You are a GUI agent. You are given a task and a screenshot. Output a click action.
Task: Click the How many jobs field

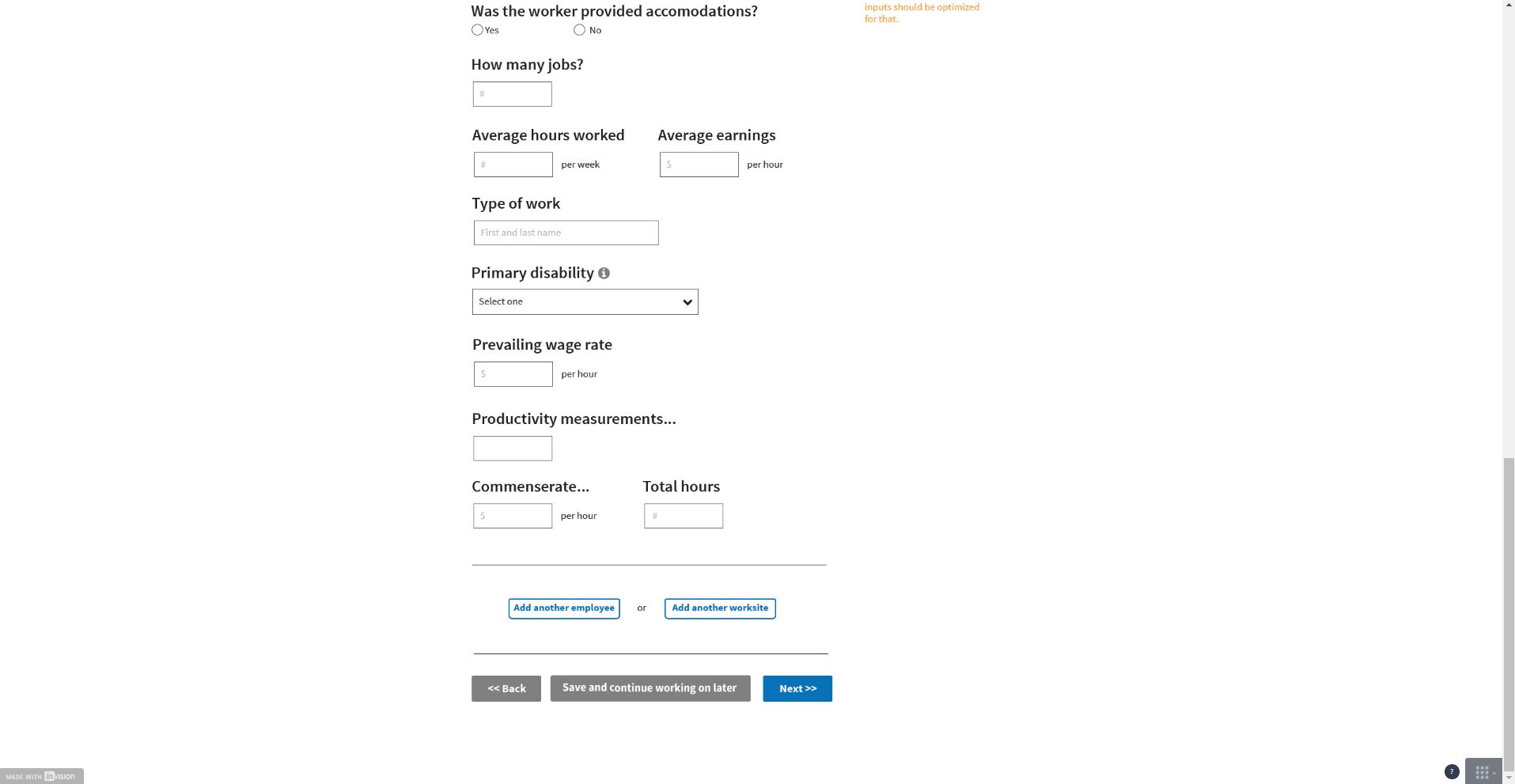[x=512, y=94]
